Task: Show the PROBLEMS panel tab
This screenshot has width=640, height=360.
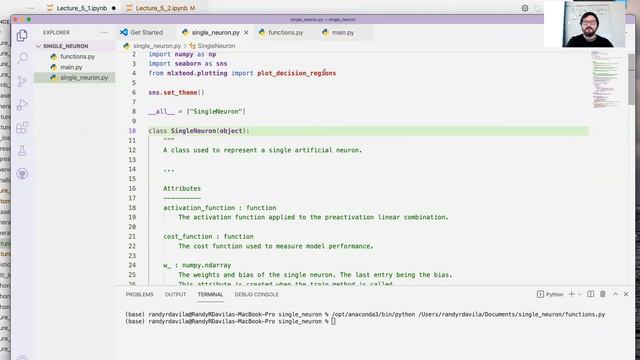Action: (140, 294)
